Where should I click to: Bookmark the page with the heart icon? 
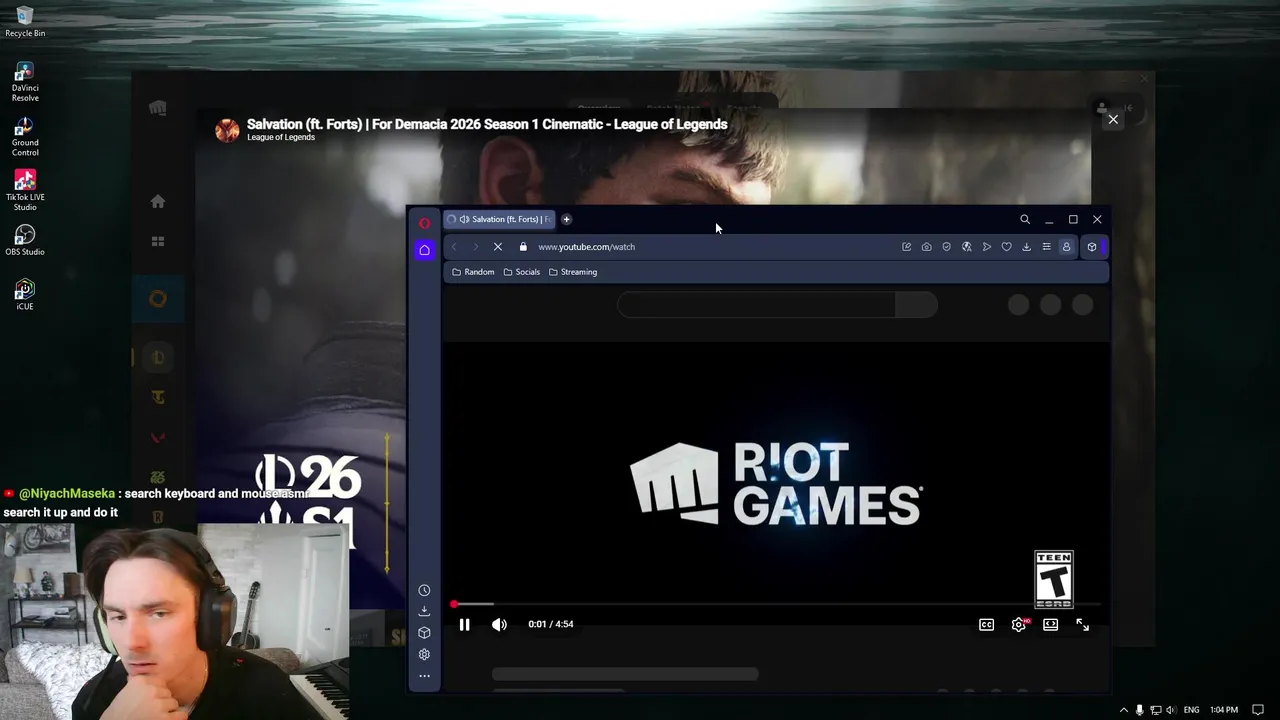point(1006,247)
